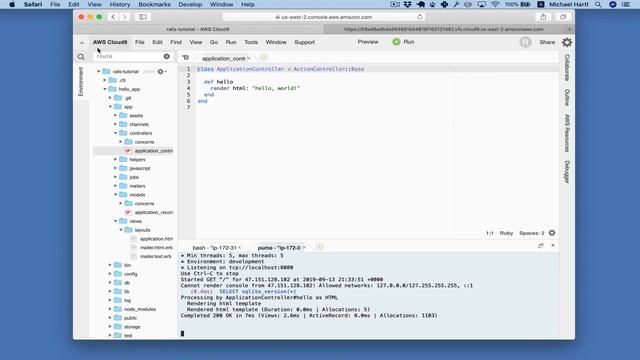Click the 1:1 cursor position indicator
This screenshot has width=640, height=360.
[489, 233]
